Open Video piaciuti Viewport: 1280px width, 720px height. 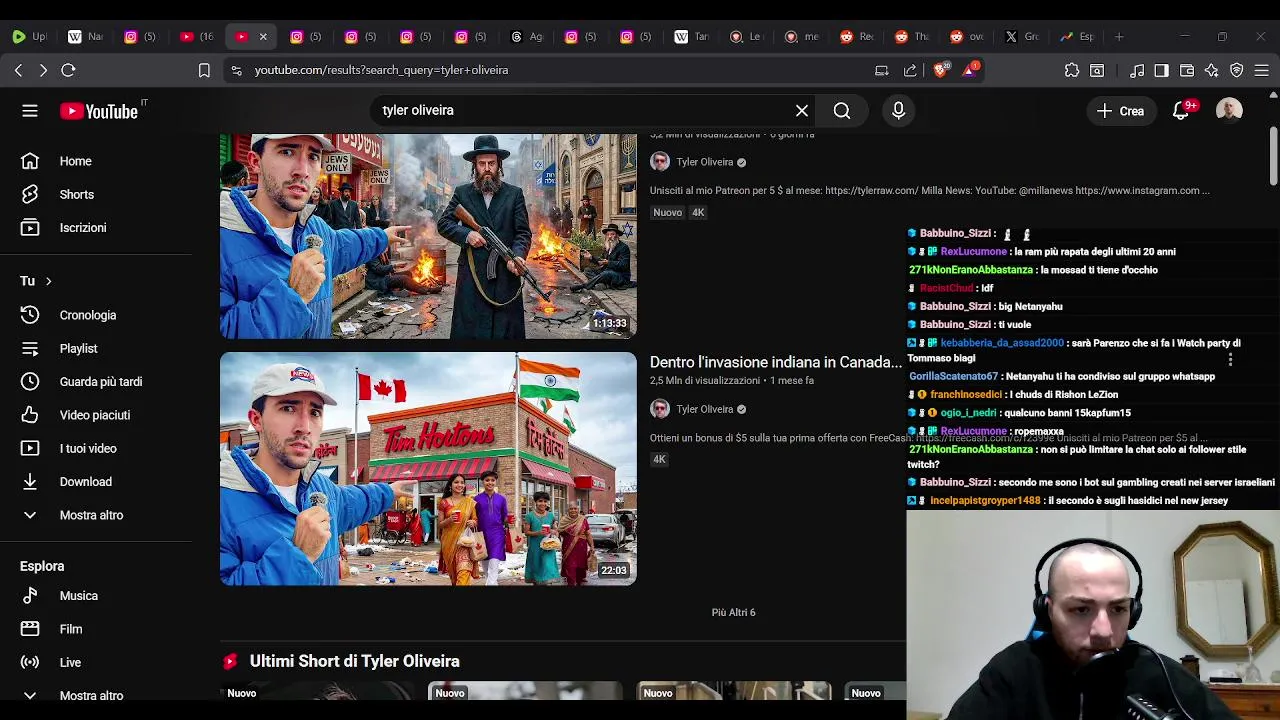pos(96,415)
